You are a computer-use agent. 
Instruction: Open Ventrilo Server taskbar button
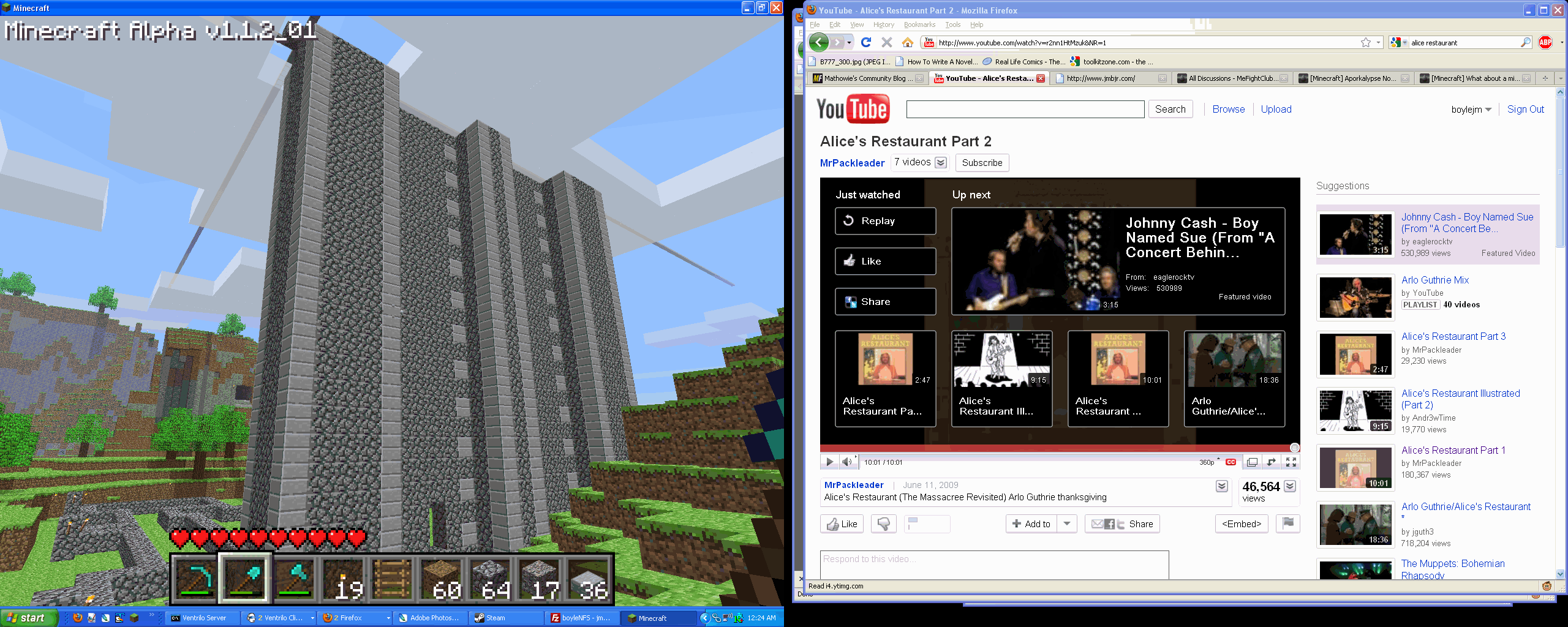pyautogui.click(x=203, y=618)
